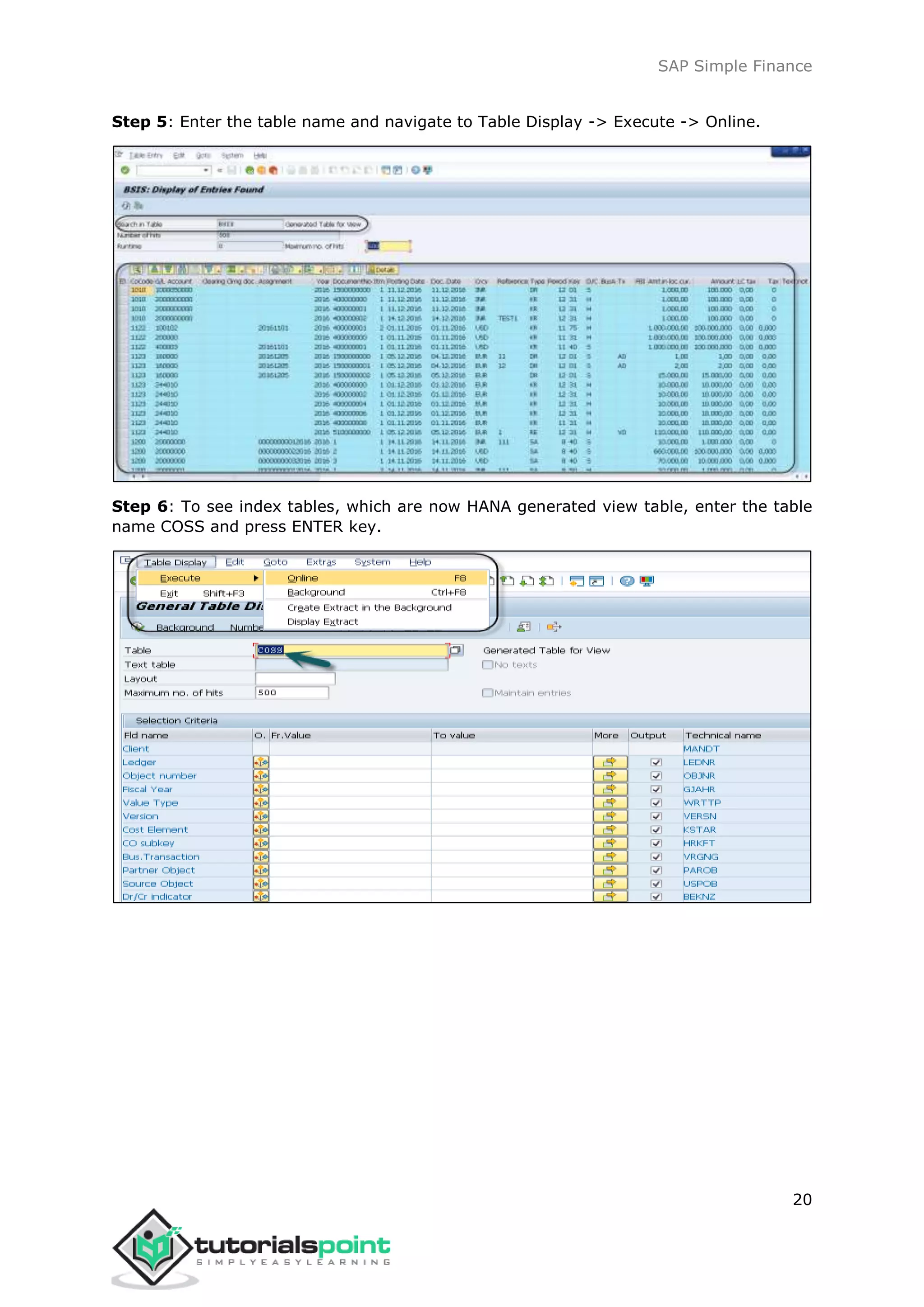Click the empty Layout input field

coord(295,678)
